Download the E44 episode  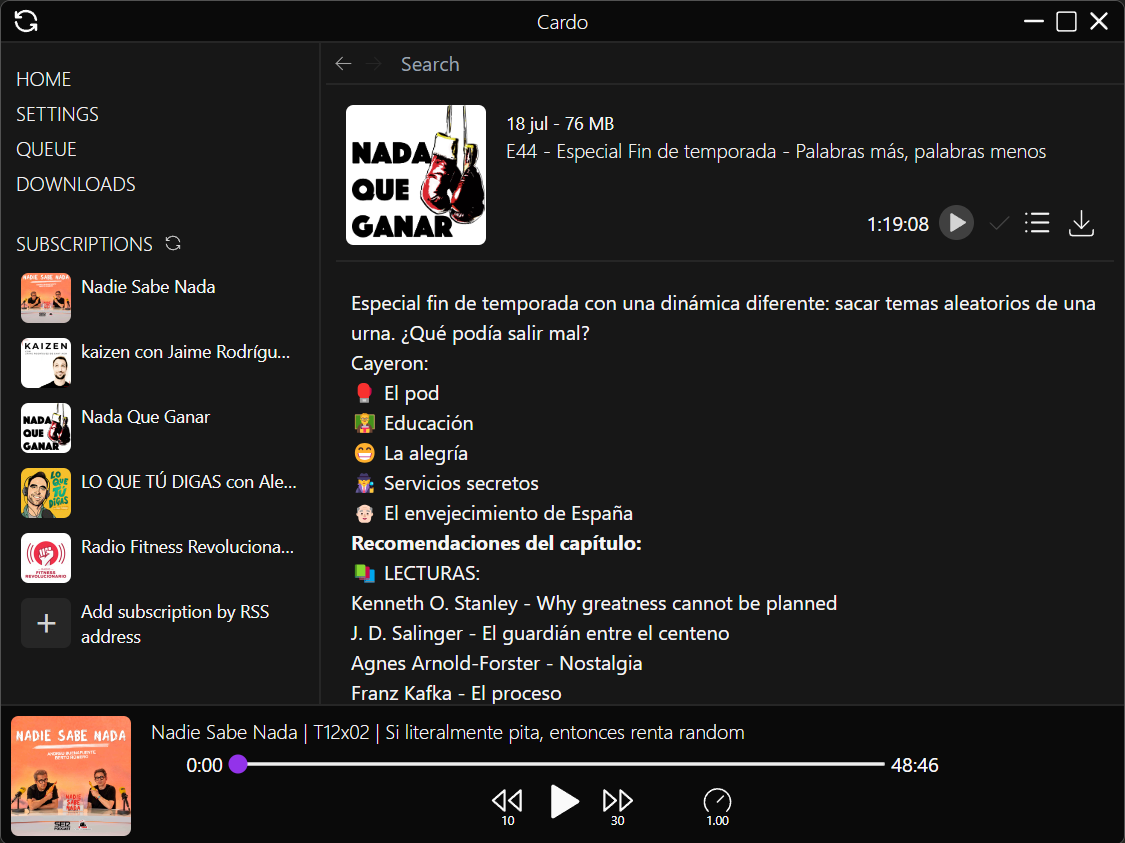[1081, 223]
